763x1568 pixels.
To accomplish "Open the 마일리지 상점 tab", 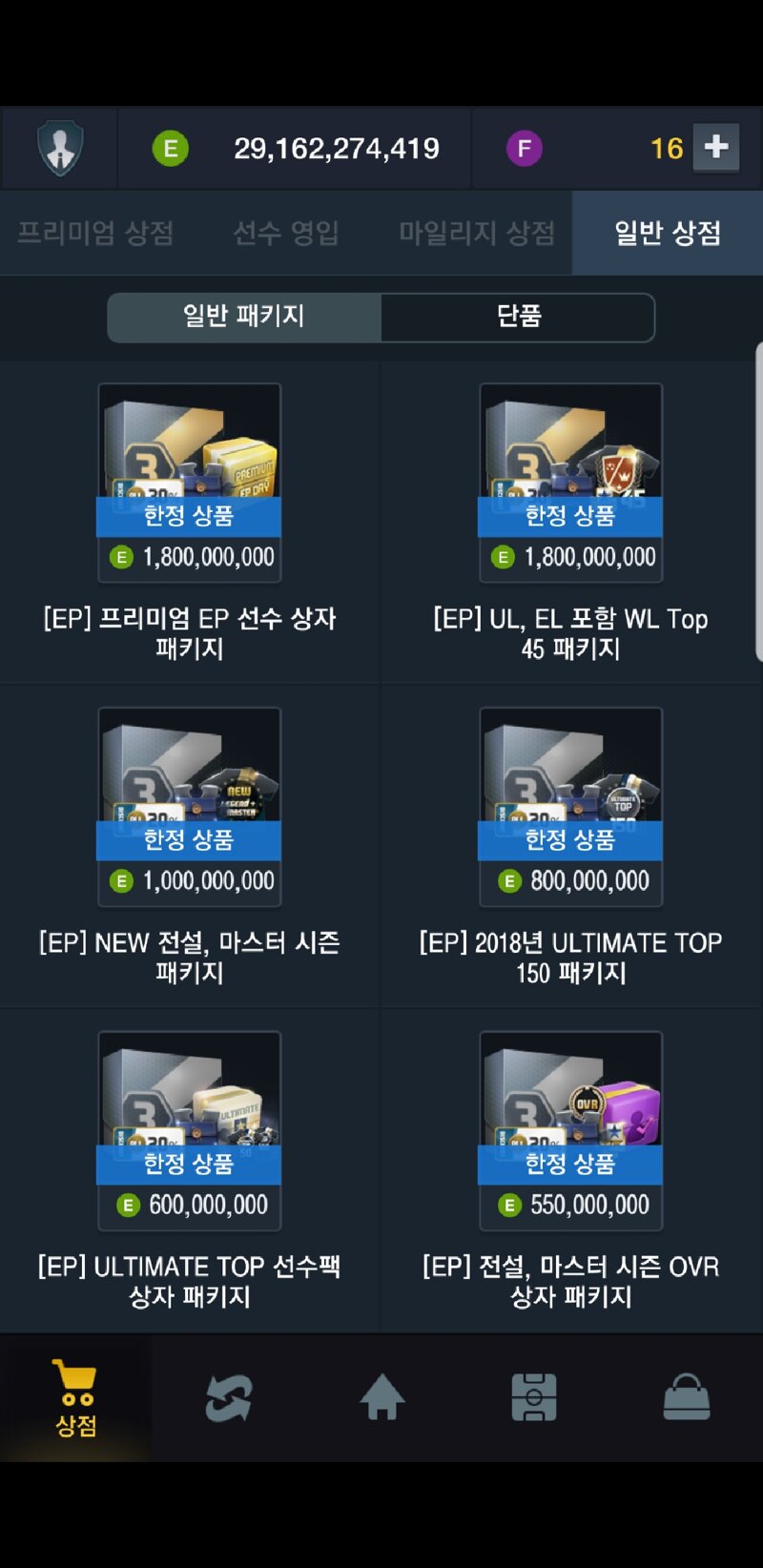I will [x=477, y=233].
